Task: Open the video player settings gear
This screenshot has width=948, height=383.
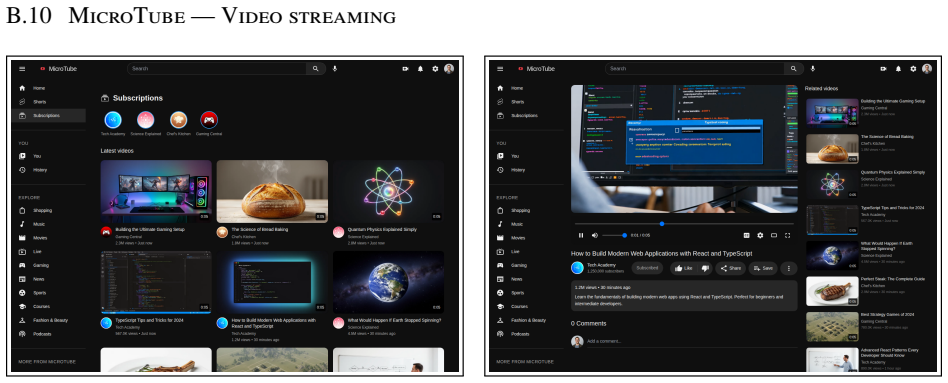Action: [x=760, y=235]
